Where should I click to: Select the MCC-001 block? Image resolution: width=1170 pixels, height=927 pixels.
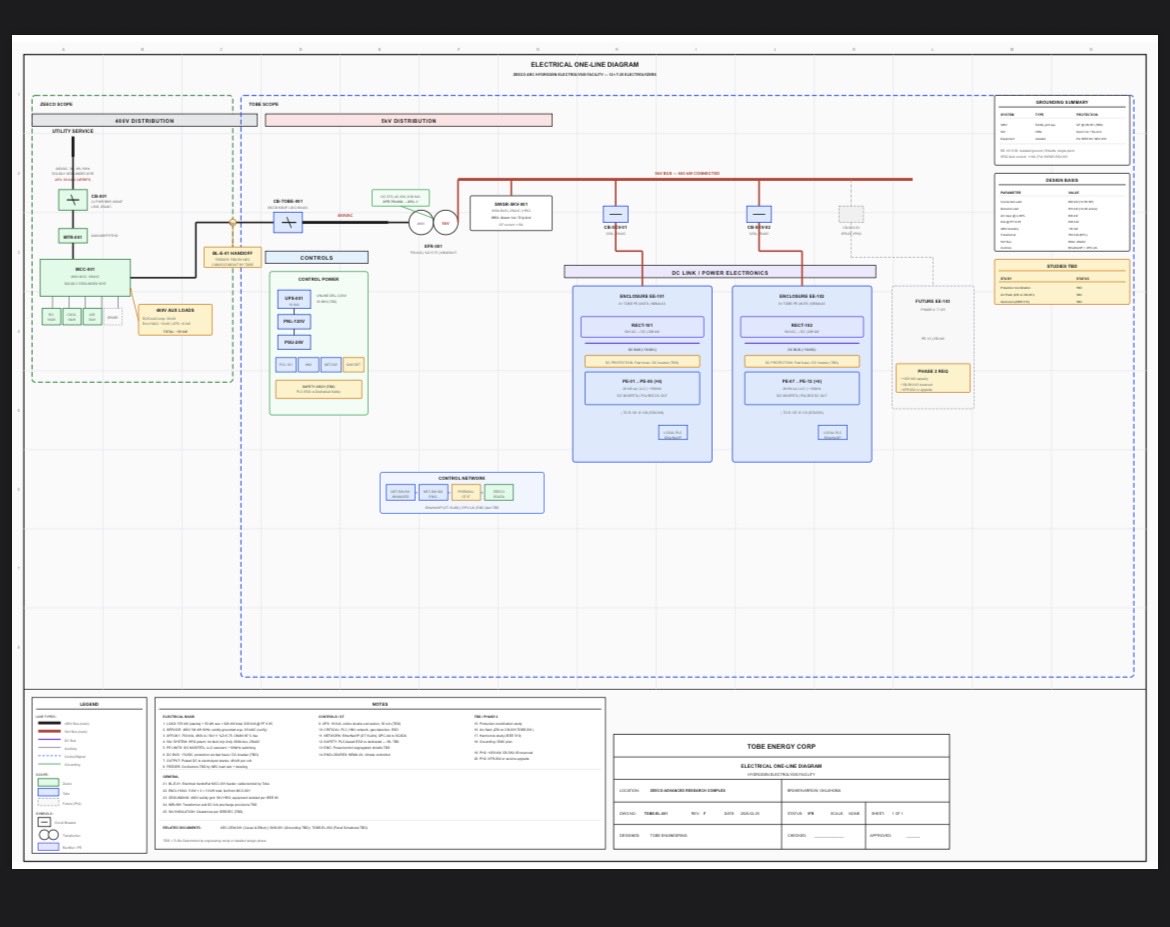(x=85, y=278)
